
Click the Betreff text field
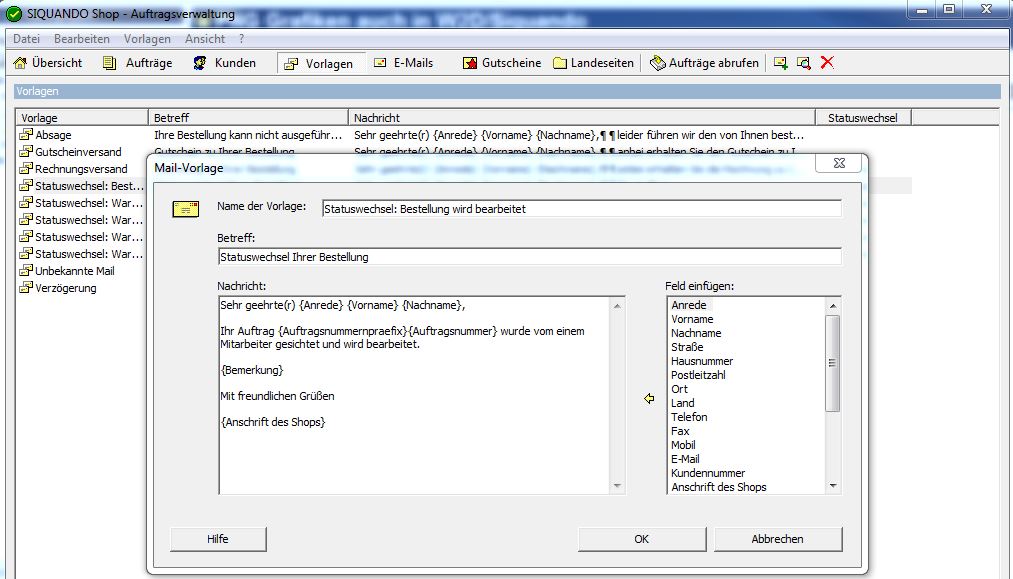point(529,257)
